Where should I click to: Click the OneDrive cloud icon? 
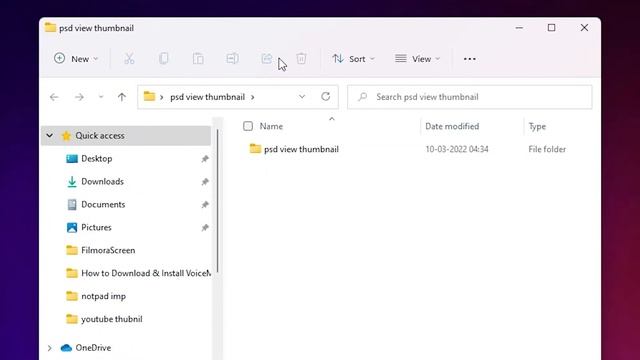tap(66, 348)
